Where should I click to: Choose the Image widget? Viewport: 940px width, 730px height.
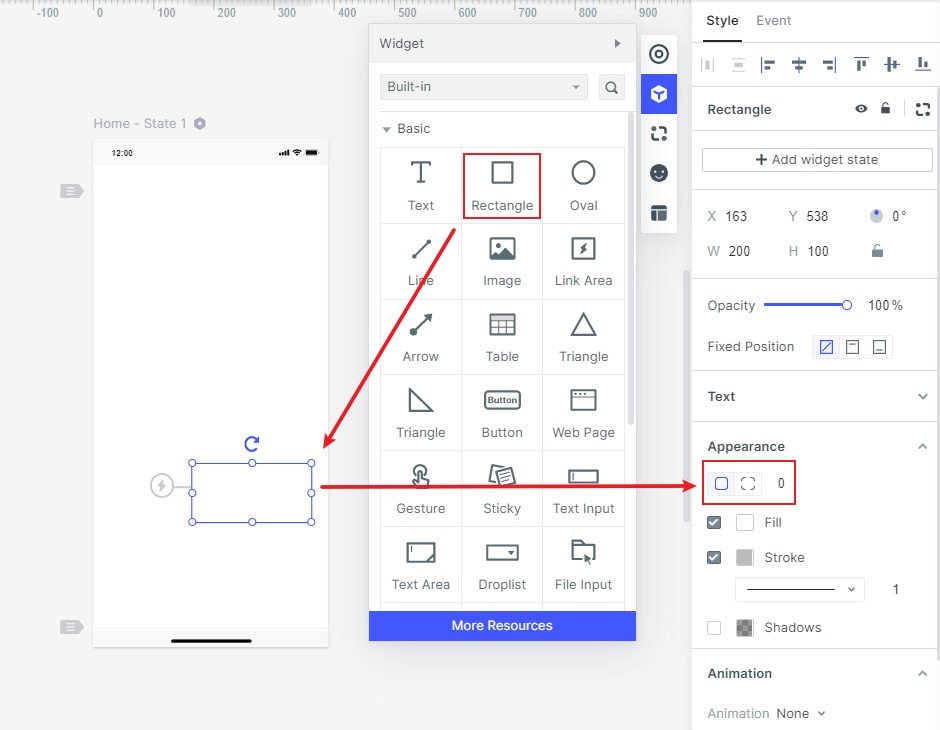click(502, 261)
